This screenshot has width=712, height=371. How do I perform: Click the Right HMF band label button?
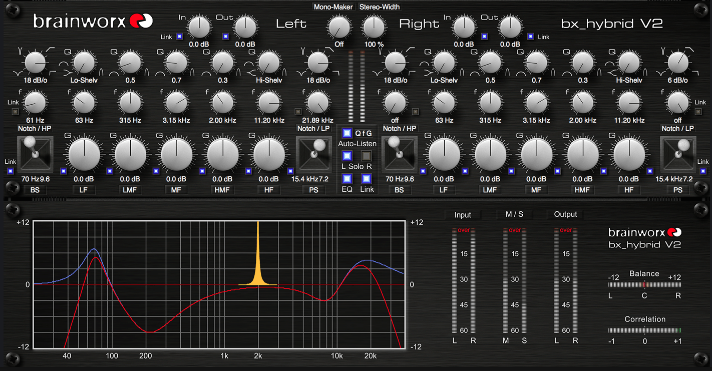[583, 190]
